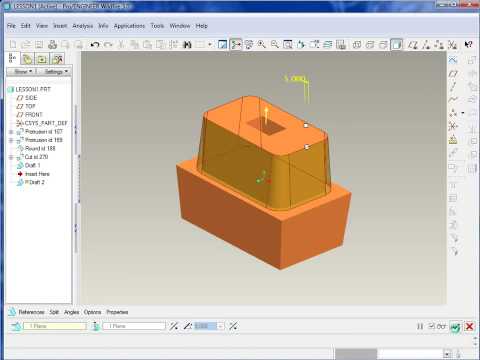Click the Save icon in toolbar
Viewport: 480px width, 360px height.
pos(39,44)
